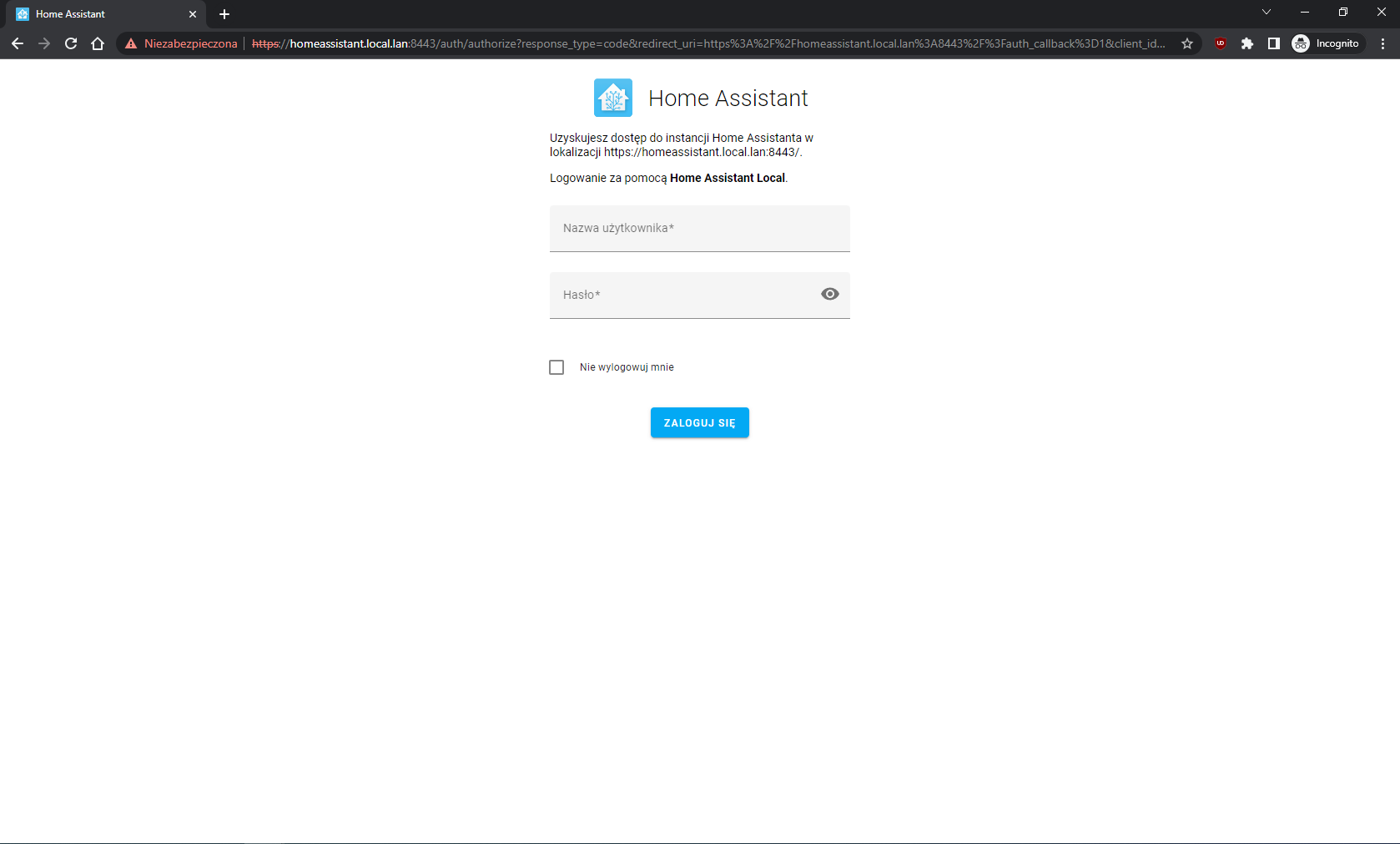Click the ZALOGUJ SIĘ button
Screen dimensions: 1400x844
[x=700, y=422]
